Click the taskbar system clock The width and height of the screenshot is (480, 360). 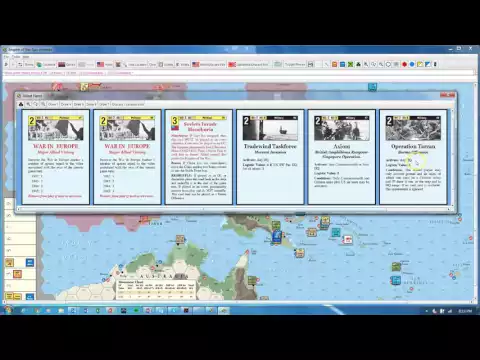(x=465, y=311)
